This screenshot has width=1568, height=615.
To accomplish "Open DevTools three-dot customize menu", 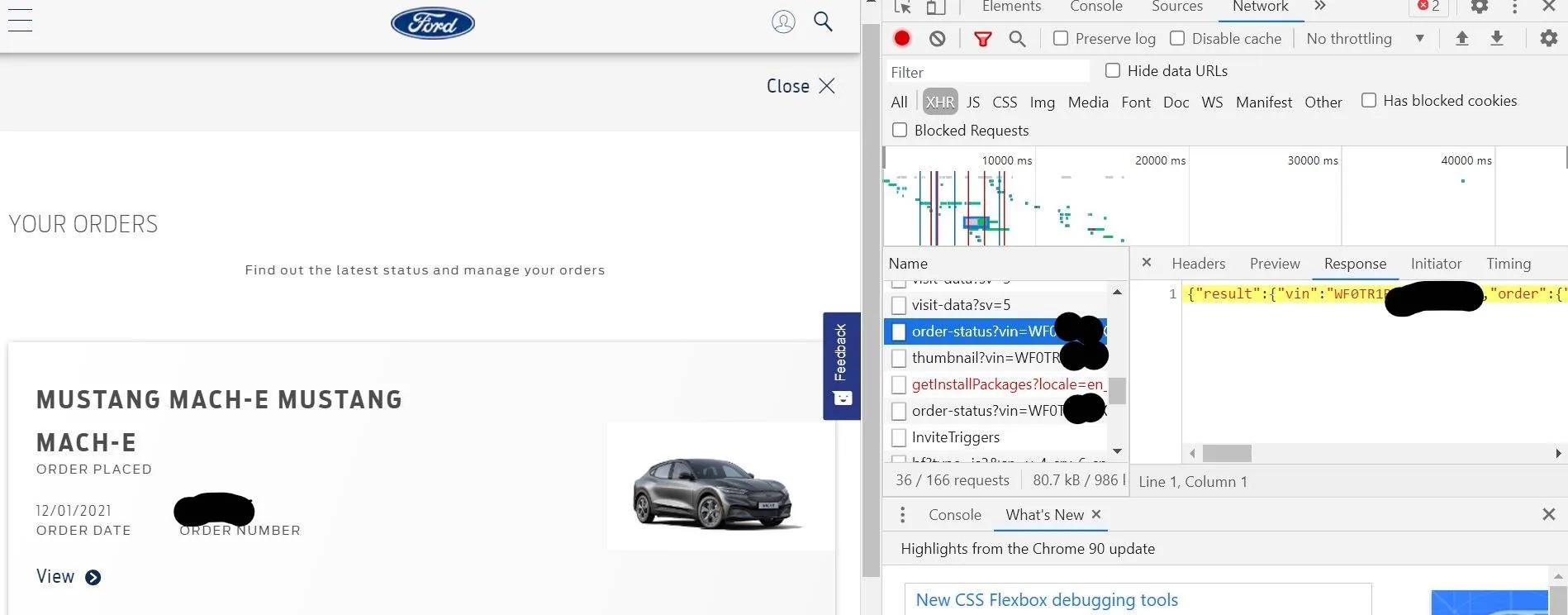I will tap(1514, 7).
